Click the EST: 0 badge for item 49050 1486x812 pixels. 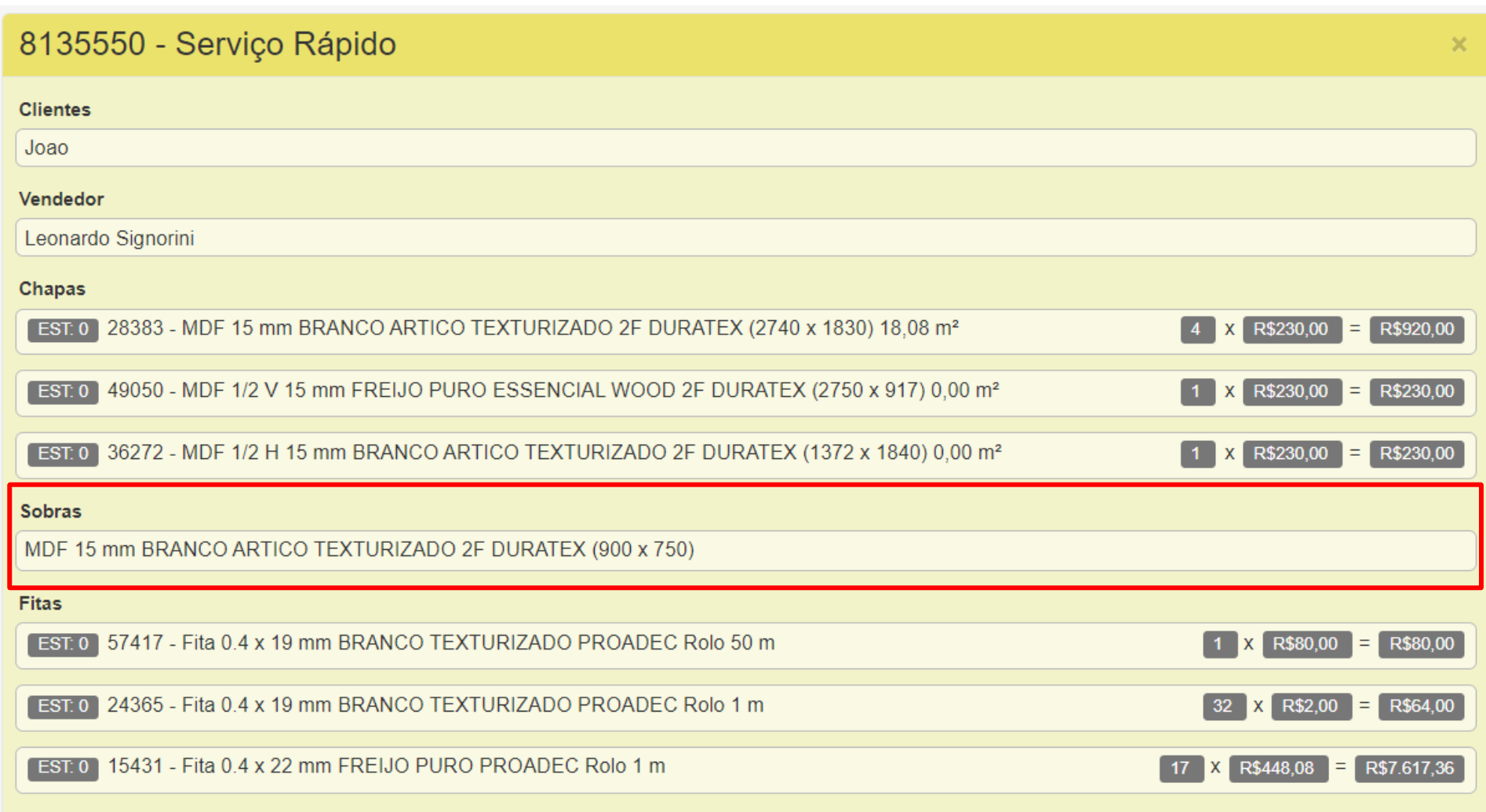[x=63, y=391]
